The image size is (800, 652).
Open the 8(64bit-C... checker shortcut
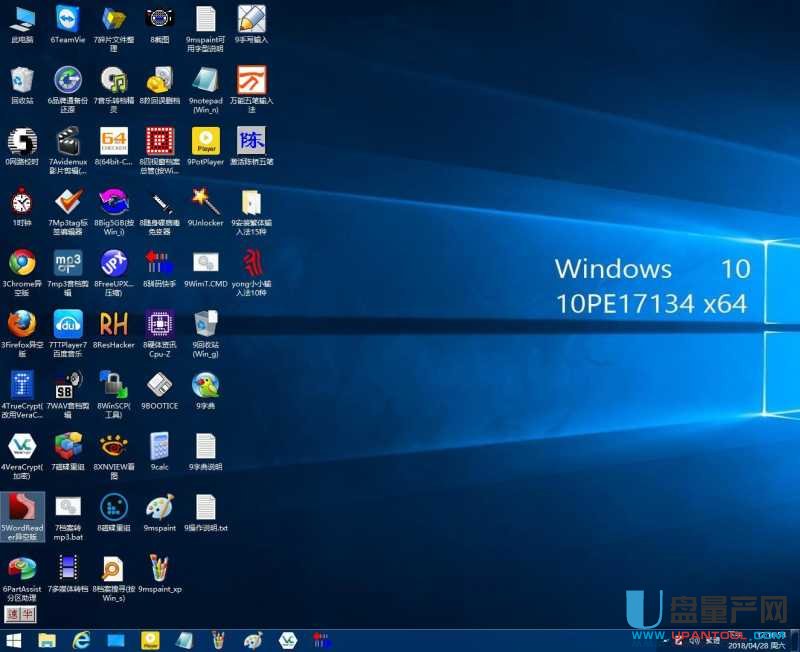(x=114, y=146)
